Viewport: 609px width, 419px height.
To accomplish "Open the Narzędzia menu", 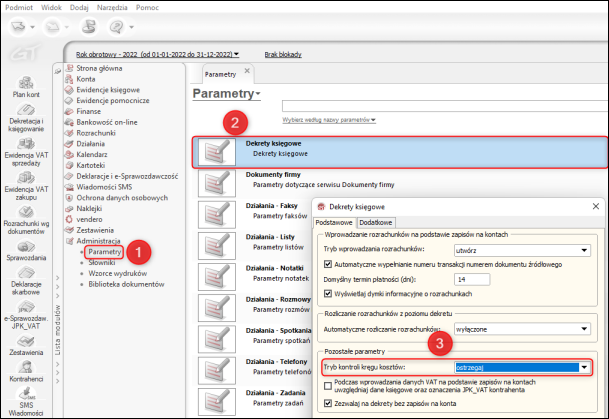I will [x=112, y=7].
